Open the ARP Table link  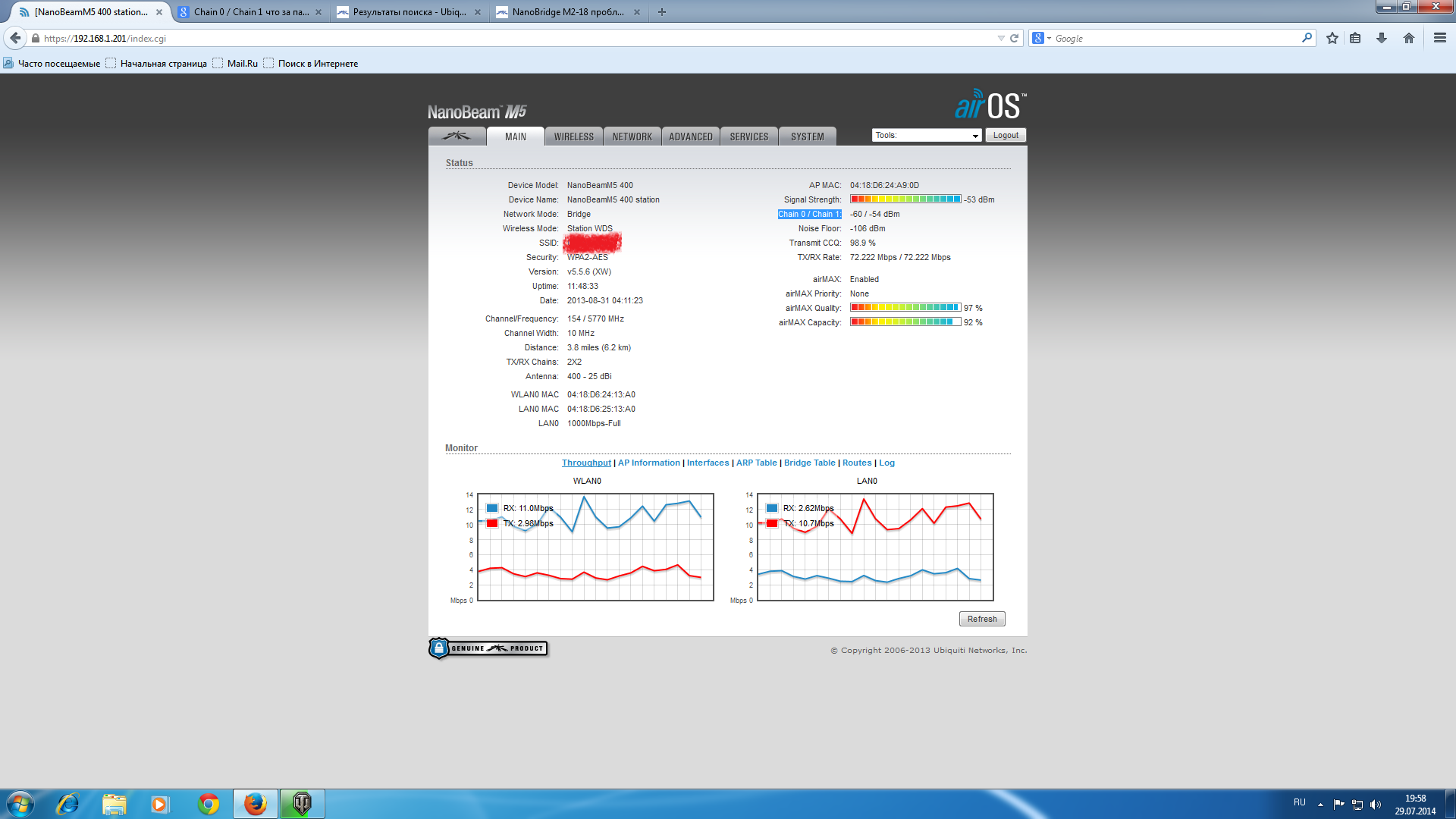click(x=757, y=463)
